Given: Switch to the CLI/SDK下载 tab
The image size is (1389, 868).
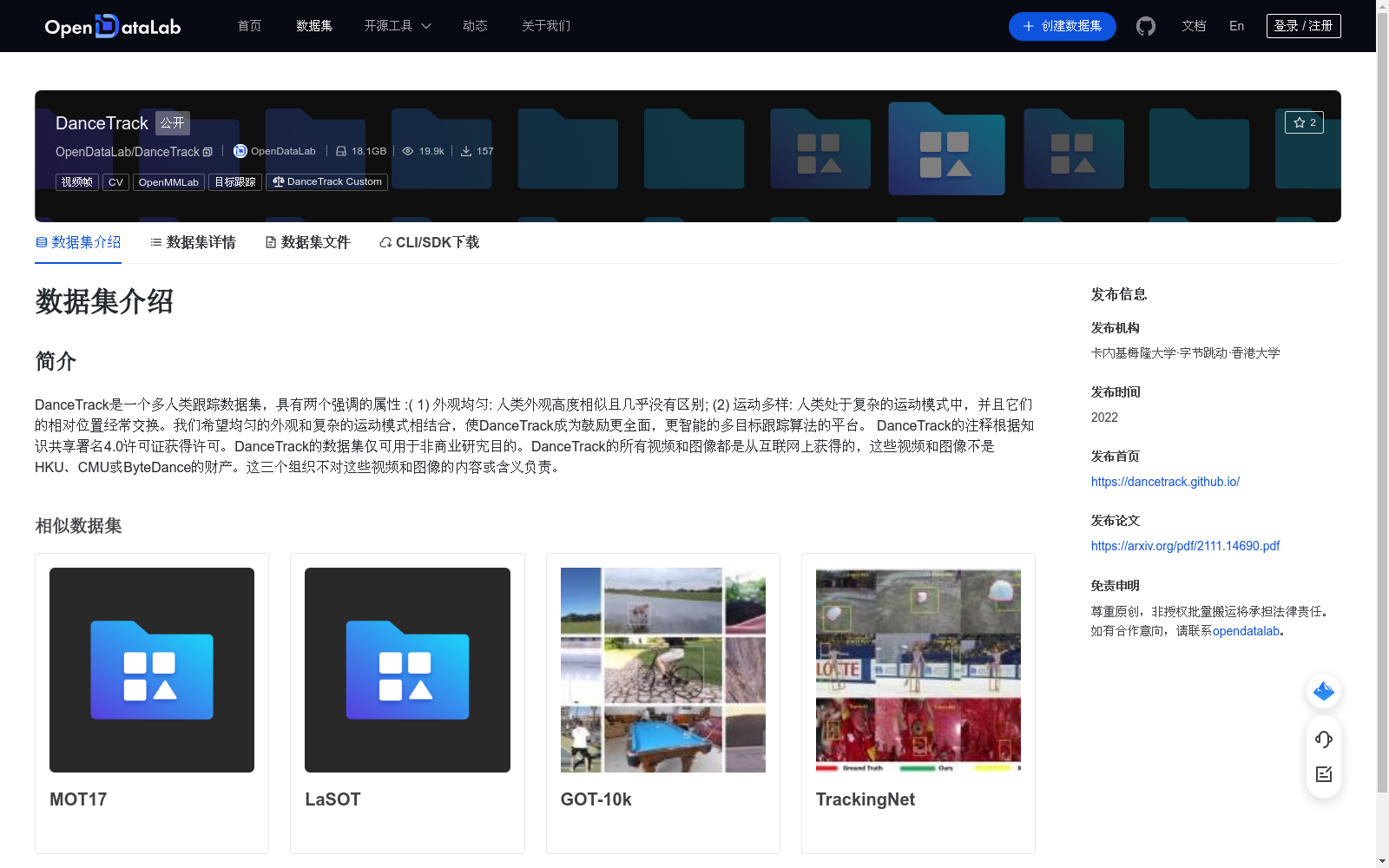Looking at the screenshot, I should (x=429, y=242).
